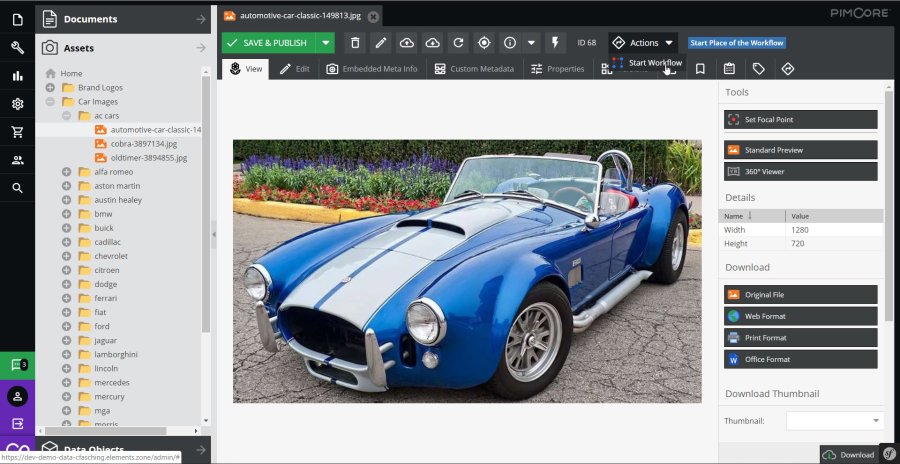Click the Set Focal Point button
900x464 pixels.
point(800,119)
